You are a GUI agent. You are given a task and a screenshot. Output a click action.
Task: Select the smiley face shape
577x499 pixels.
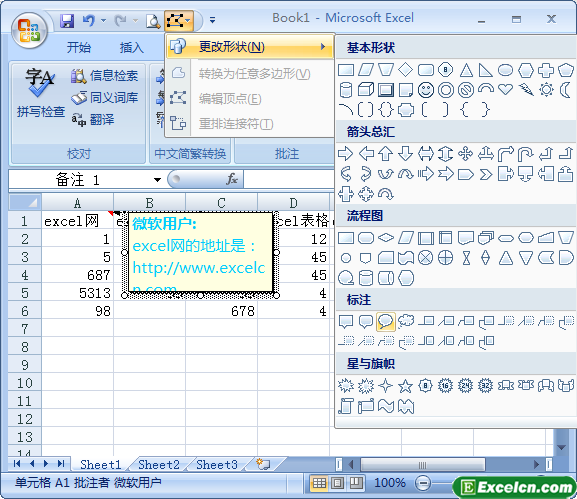425,89
